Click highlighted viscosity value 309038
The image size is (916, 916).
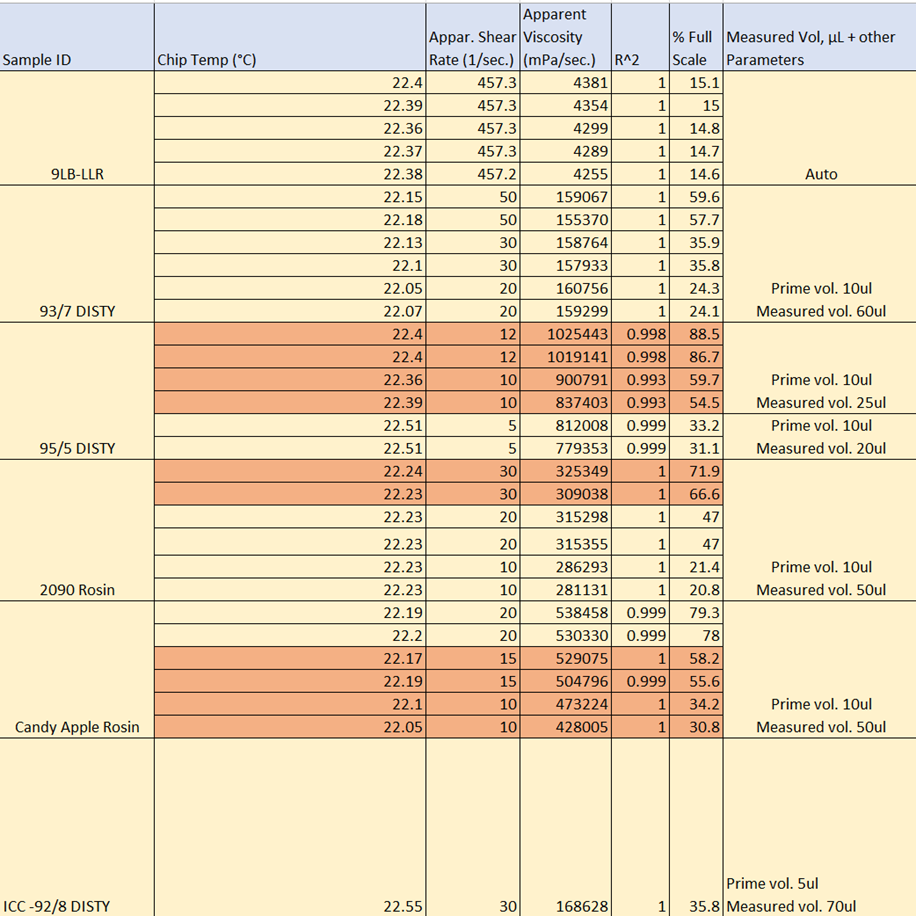pos(565,494)
